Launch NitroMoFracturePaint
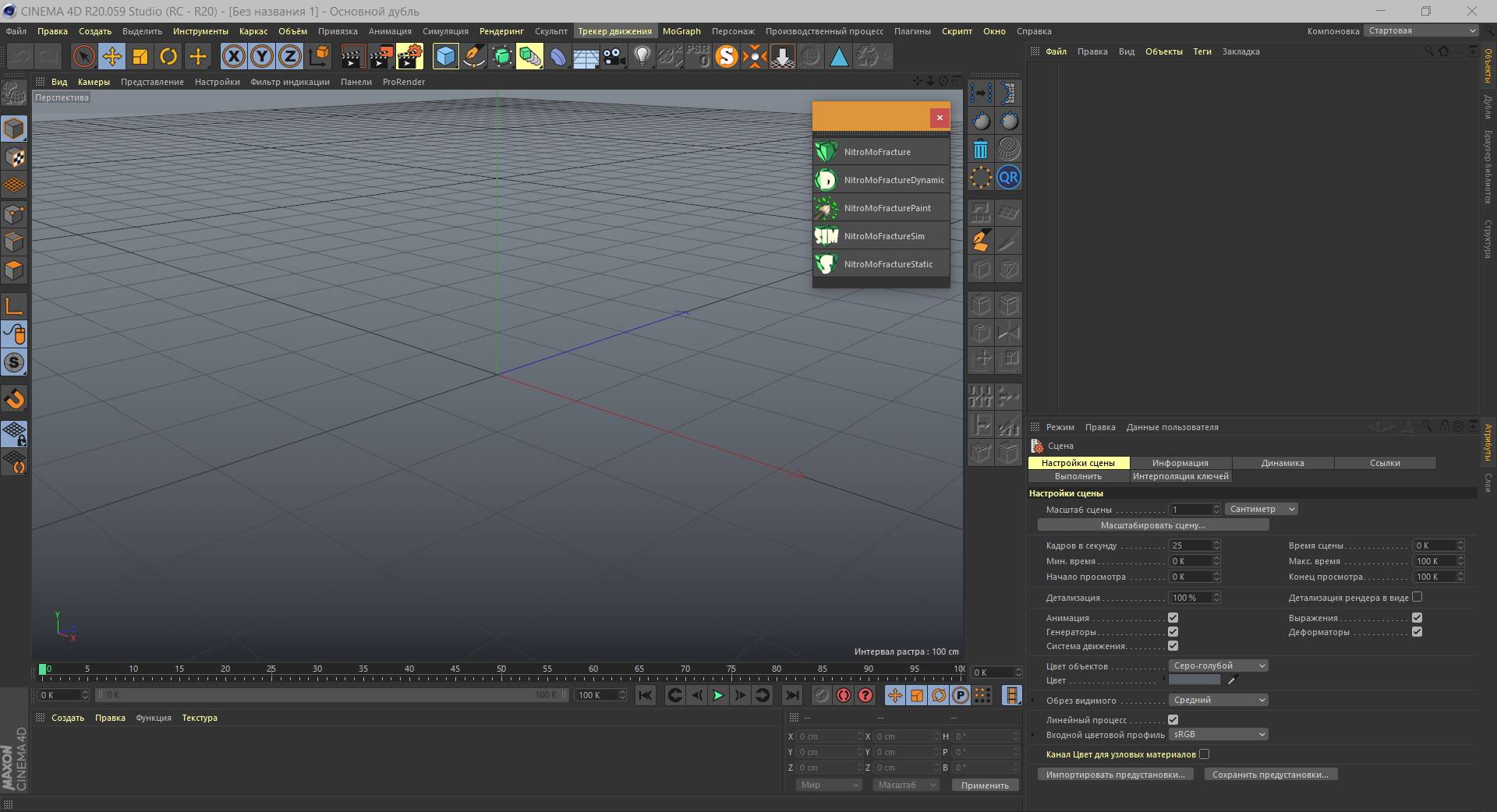Image resolution: width=1497 pixels, height=812 pixels. point(881,208)
